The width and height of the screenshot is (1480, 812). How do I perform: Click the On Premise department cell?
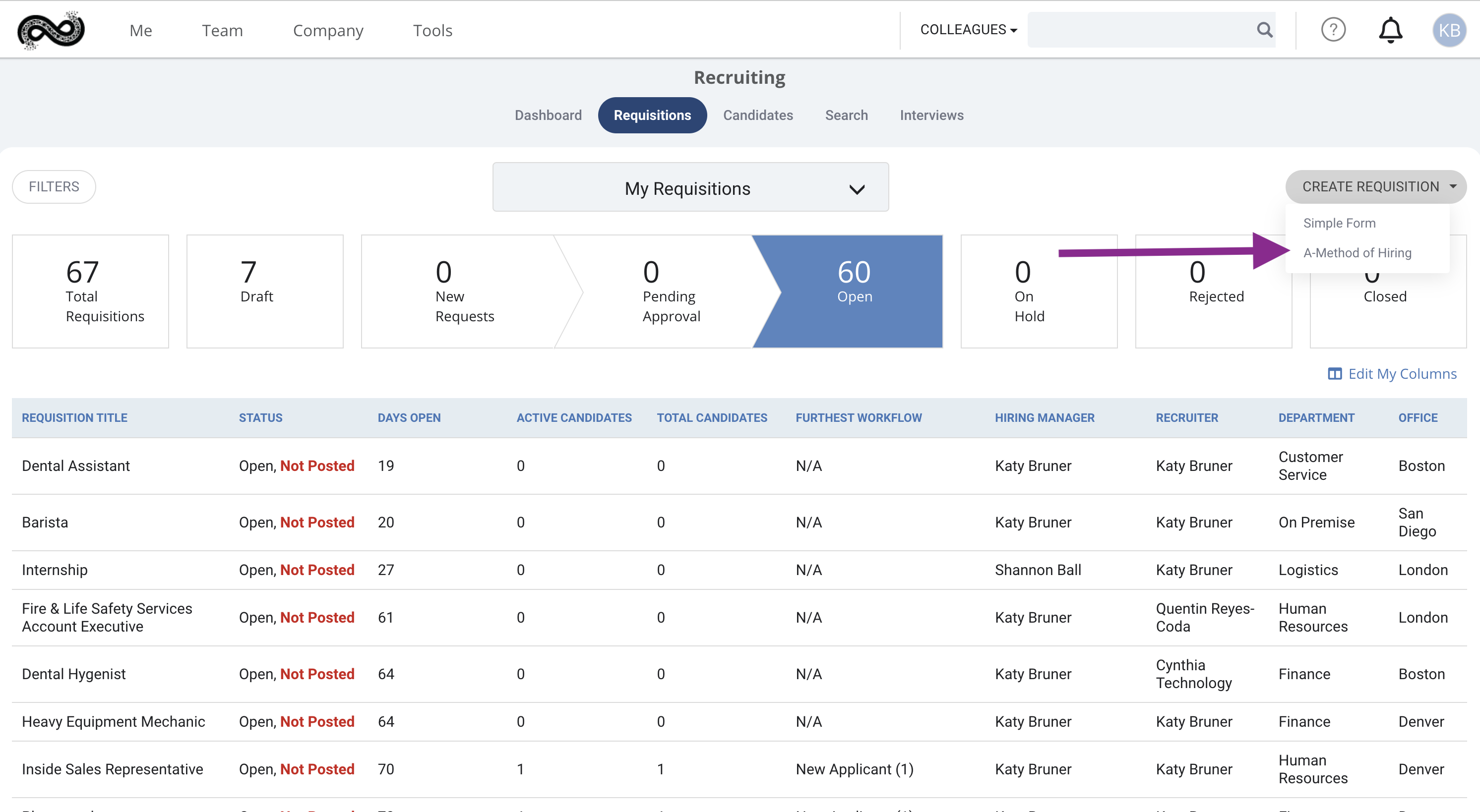pos(1316,522)
